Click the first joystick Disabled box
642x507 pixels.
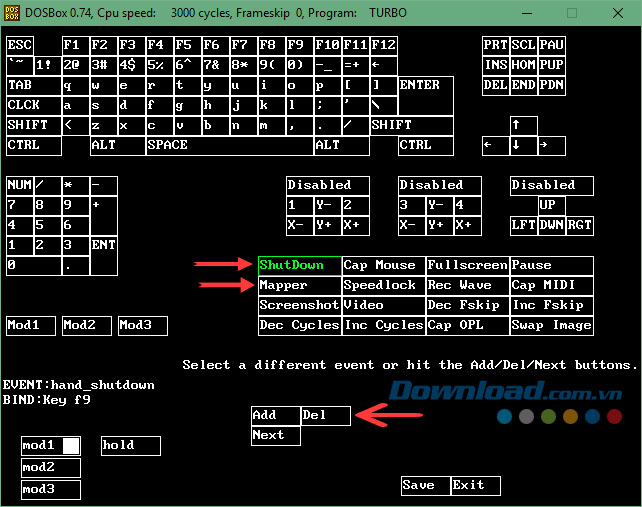328,186
